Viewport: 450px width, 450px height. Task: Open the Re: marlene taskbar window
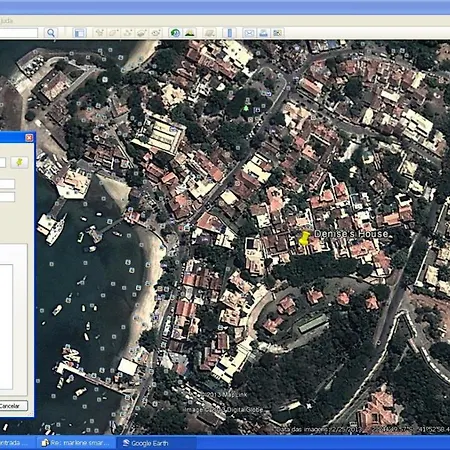pos(76,443)
